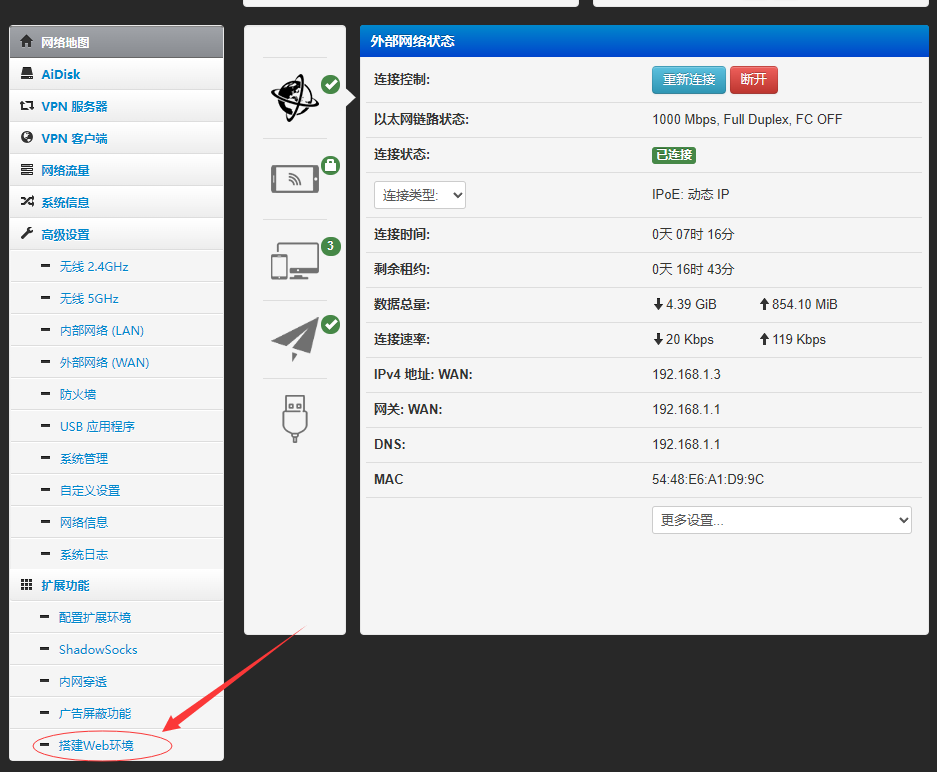Viewport: 937px width, 772px height.
Task: Open 搭建Web环境 menu entry
Action: [x=96, y=745]
